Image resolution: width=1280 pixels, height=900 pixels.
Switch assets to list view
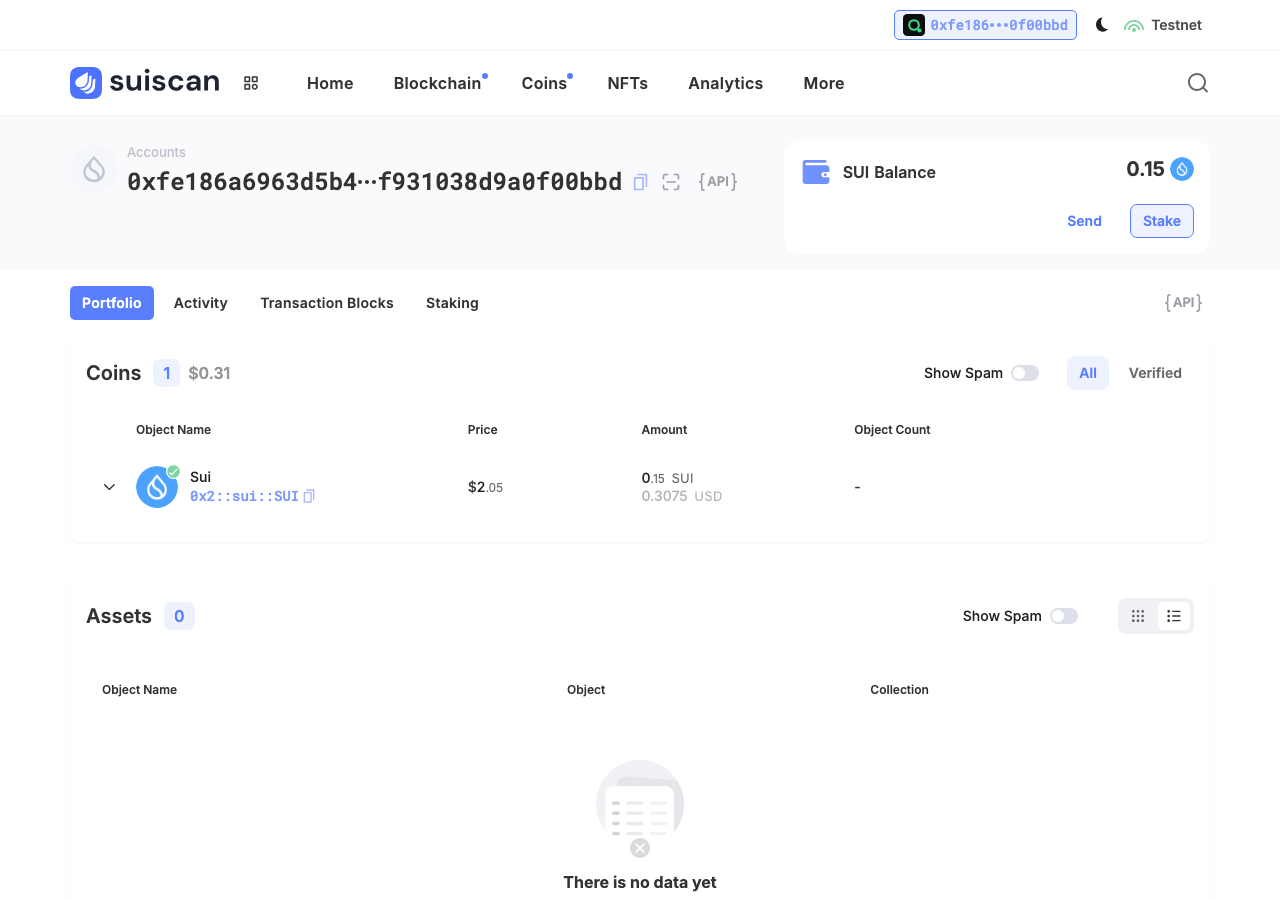pyautogui.click(x=1174, y=616)
